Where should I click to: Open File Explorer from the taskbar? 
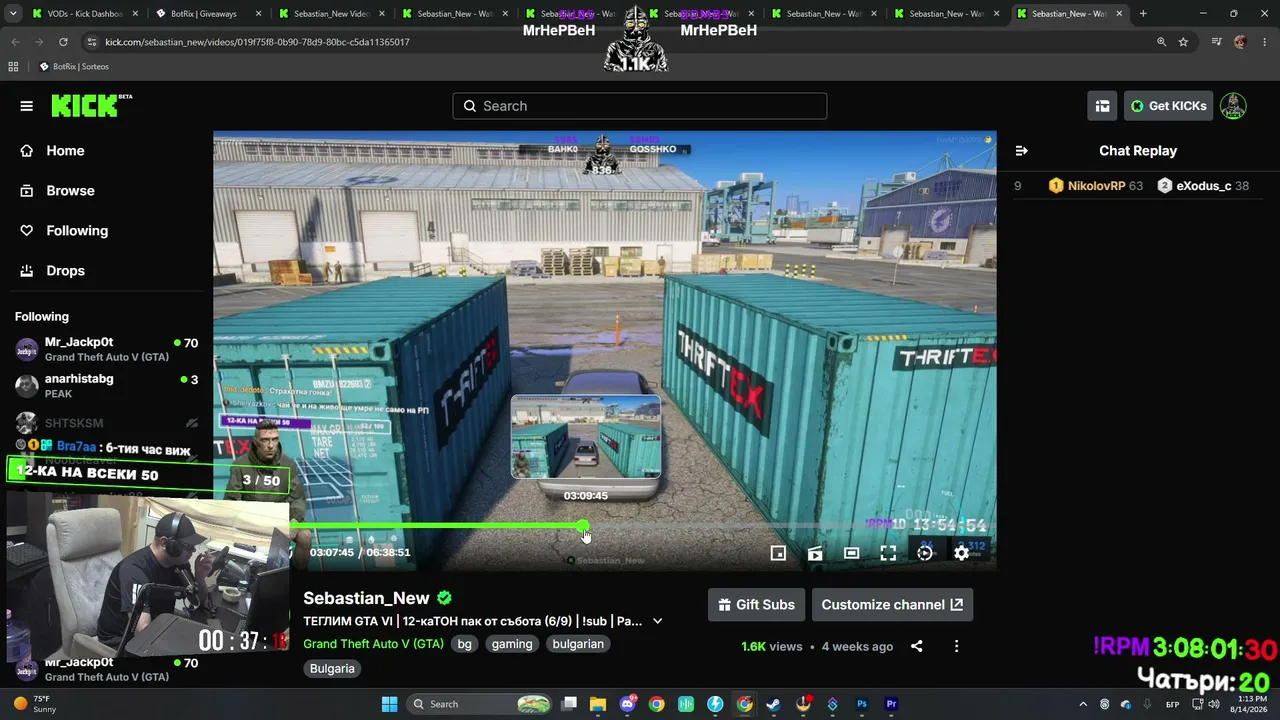[x=598, y=704]
